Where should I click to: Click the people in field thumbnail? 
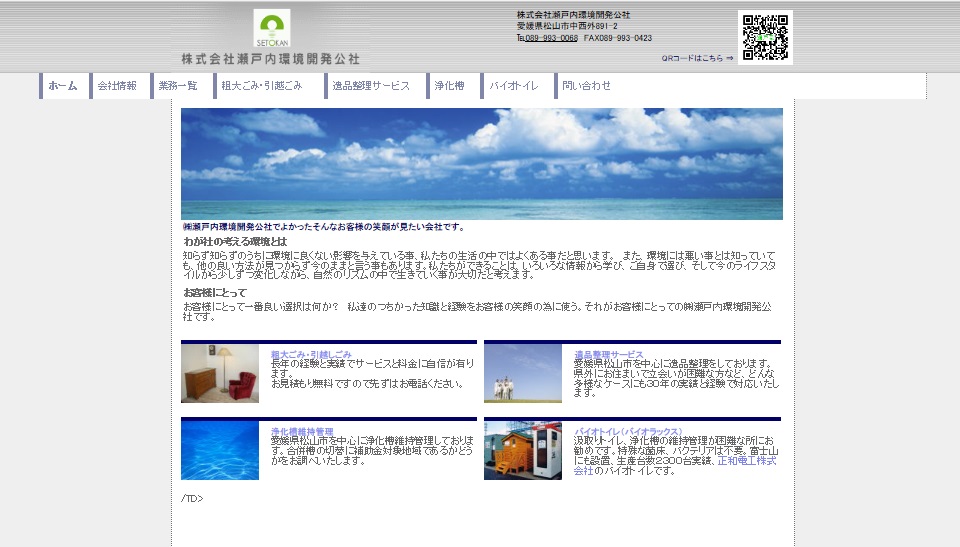pyautogui.click(x=523, y=374)
